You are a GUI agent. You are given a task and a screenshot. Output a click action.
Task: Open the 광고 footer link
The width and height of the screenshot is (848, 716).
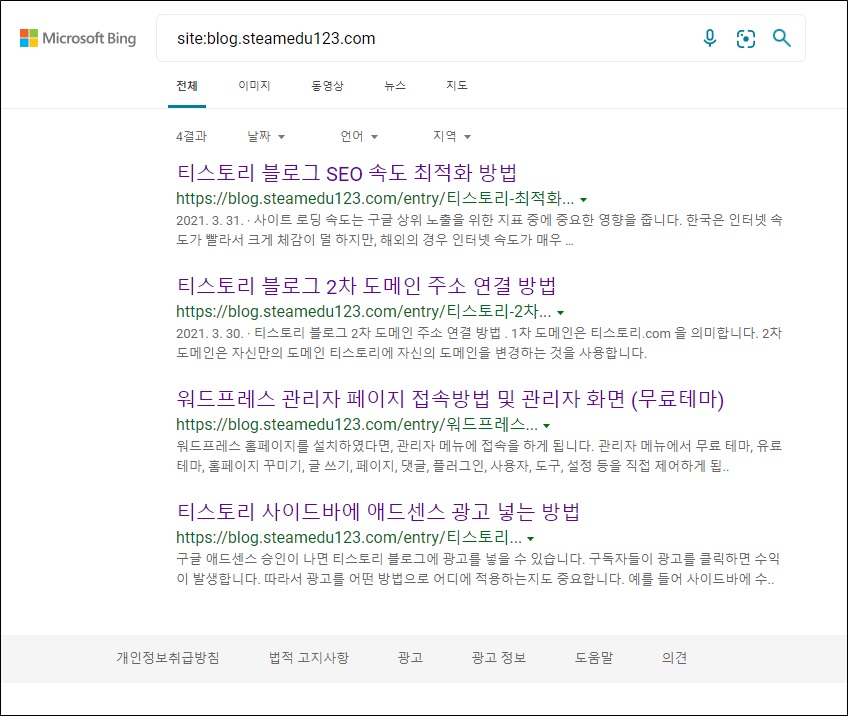[410, 658]
